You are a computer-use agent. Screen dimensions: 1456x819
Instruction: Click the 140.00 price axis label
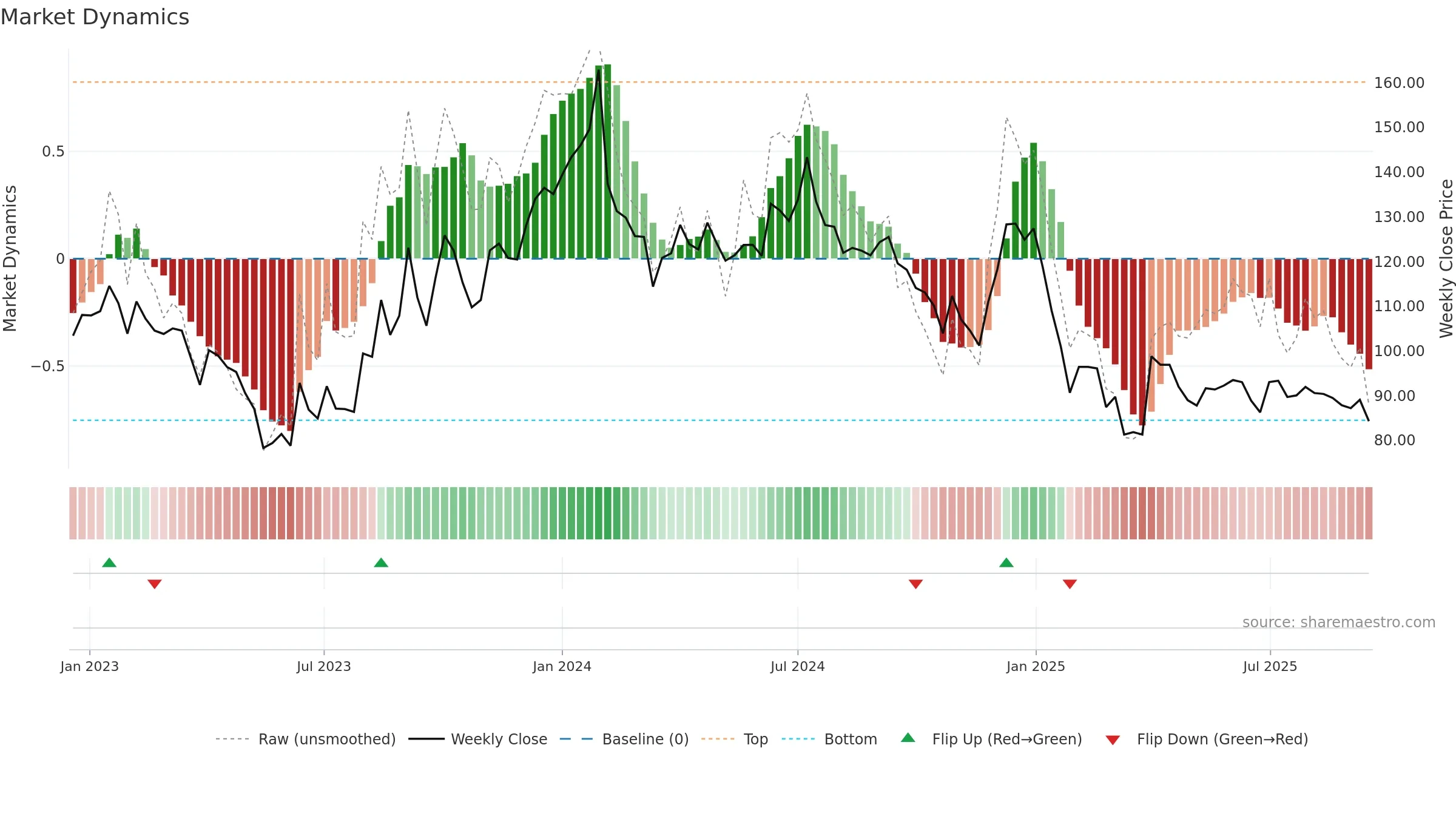[x=1400, y=172]
